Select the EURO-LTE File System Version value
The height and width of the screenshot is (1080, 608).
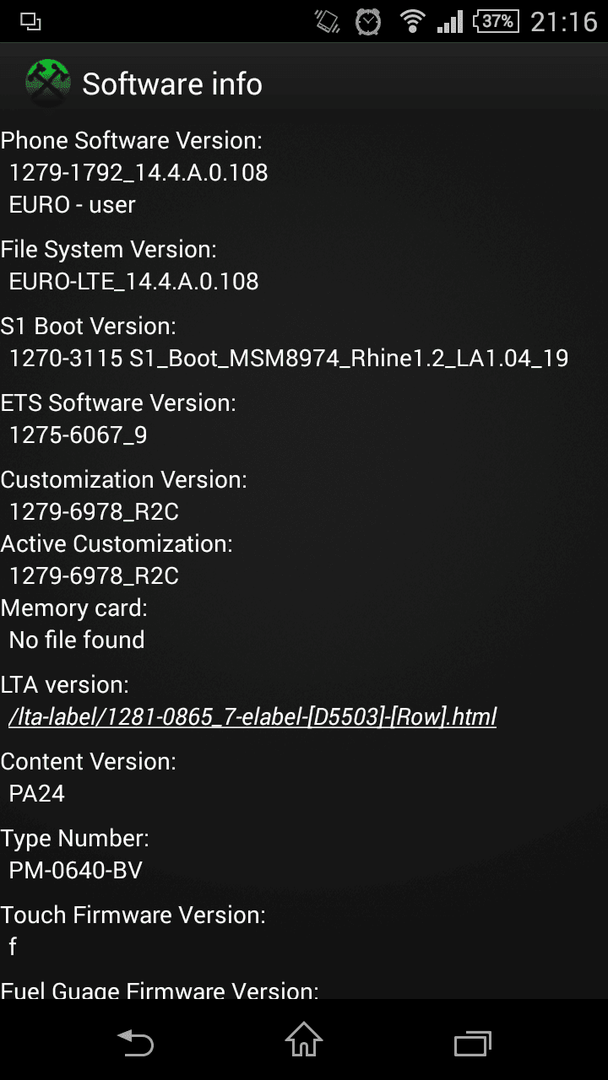(134, 281)
